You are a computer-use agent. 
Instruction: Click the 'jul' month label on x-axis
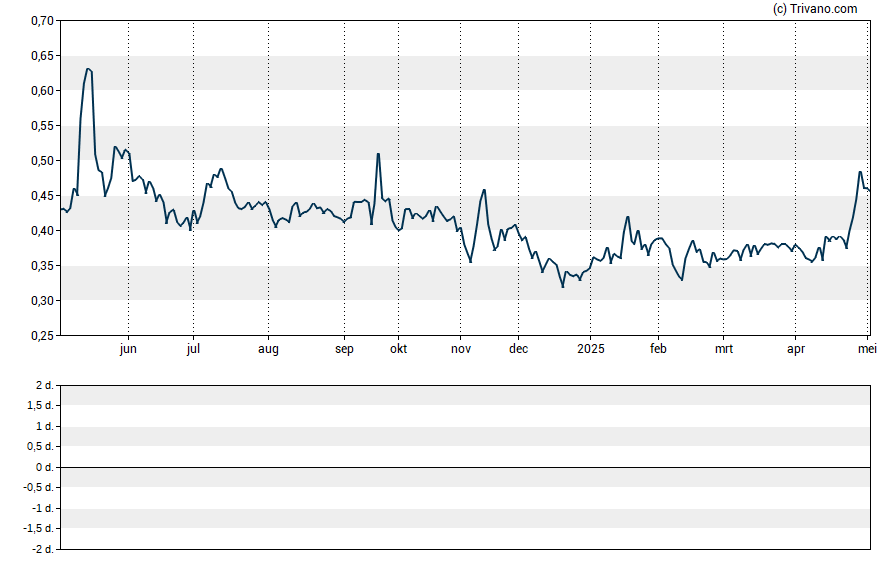pyautogui.click(x=193, y=349)
